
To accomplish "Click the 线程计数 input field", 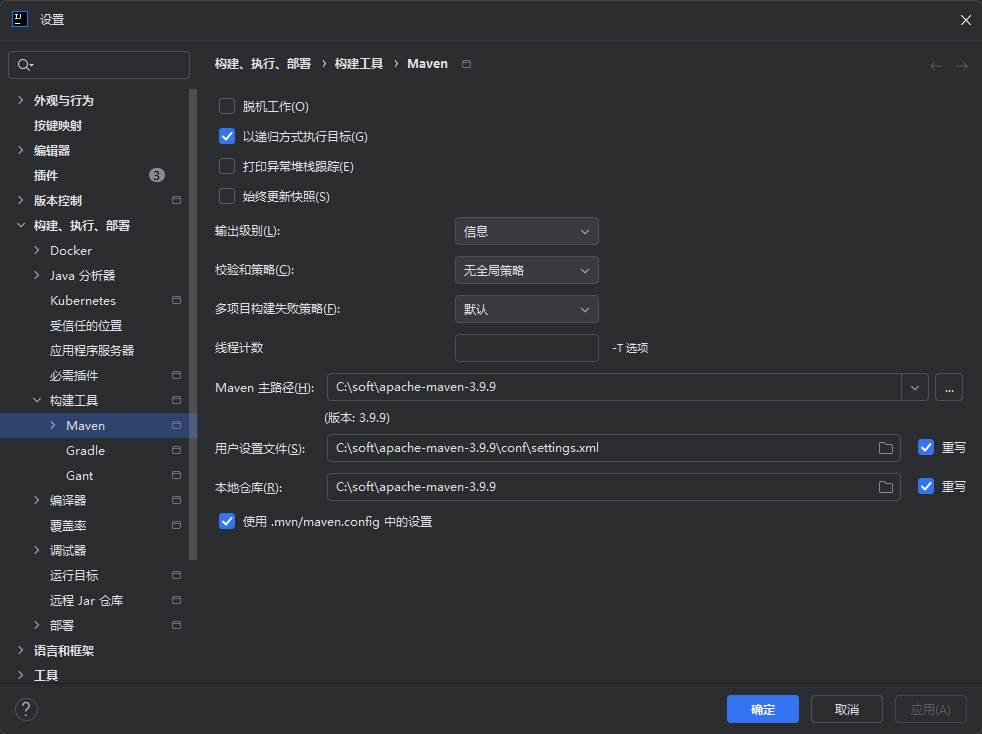I will (x=526, y=348).
